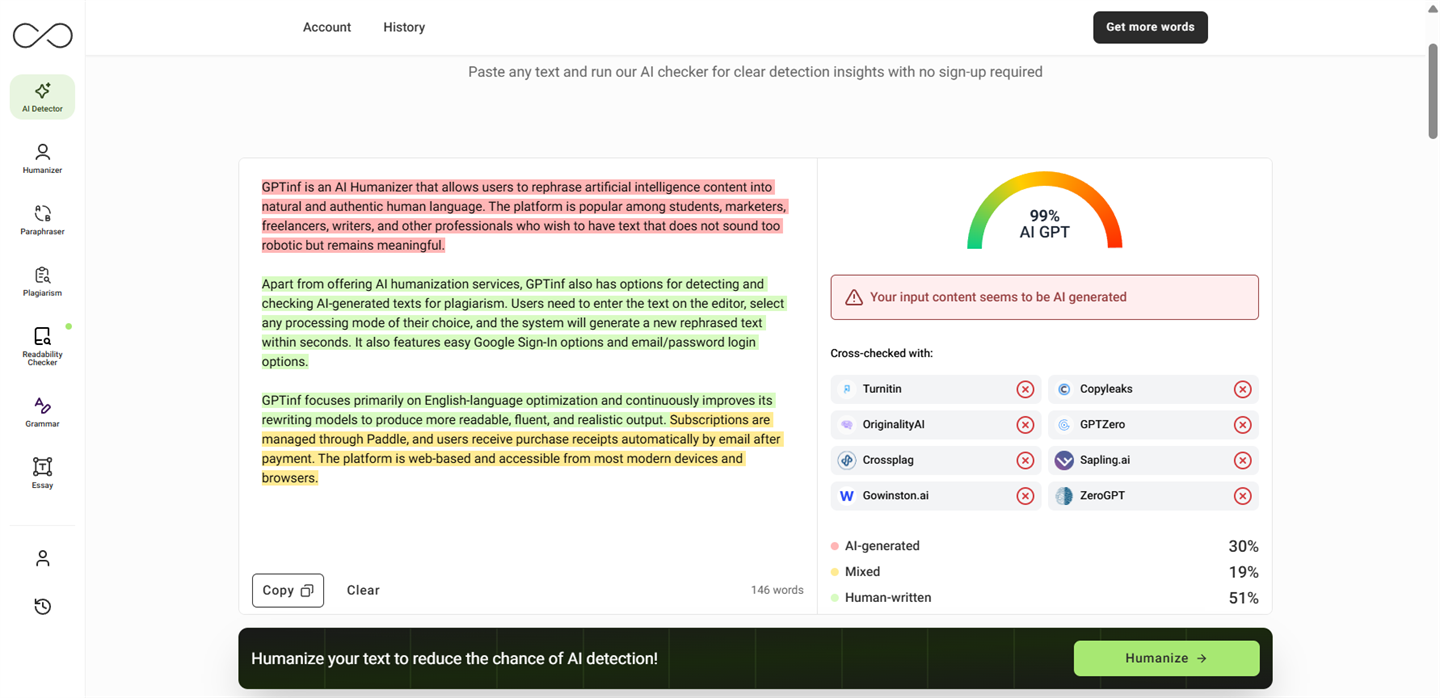The width and height of the screenshot is (1440, 698).
Task: Click the 99% AI GPT gauge
Action: point(1045,212)
